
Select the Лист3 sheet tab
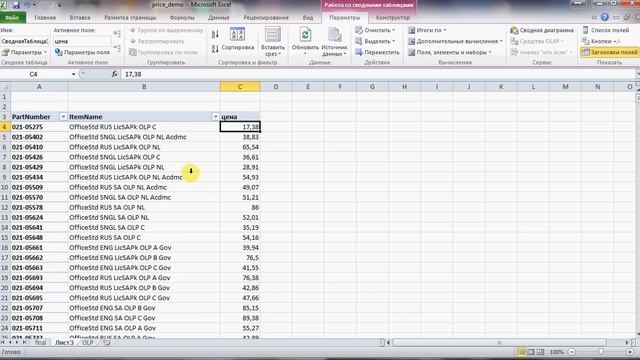pos(64,342)
